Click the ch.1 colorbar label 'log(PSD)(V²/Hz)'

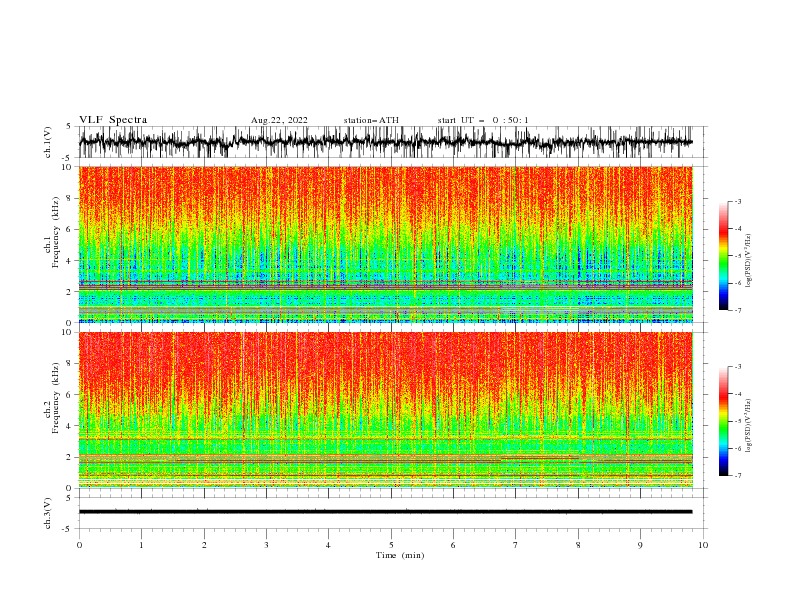pos(749,261)
